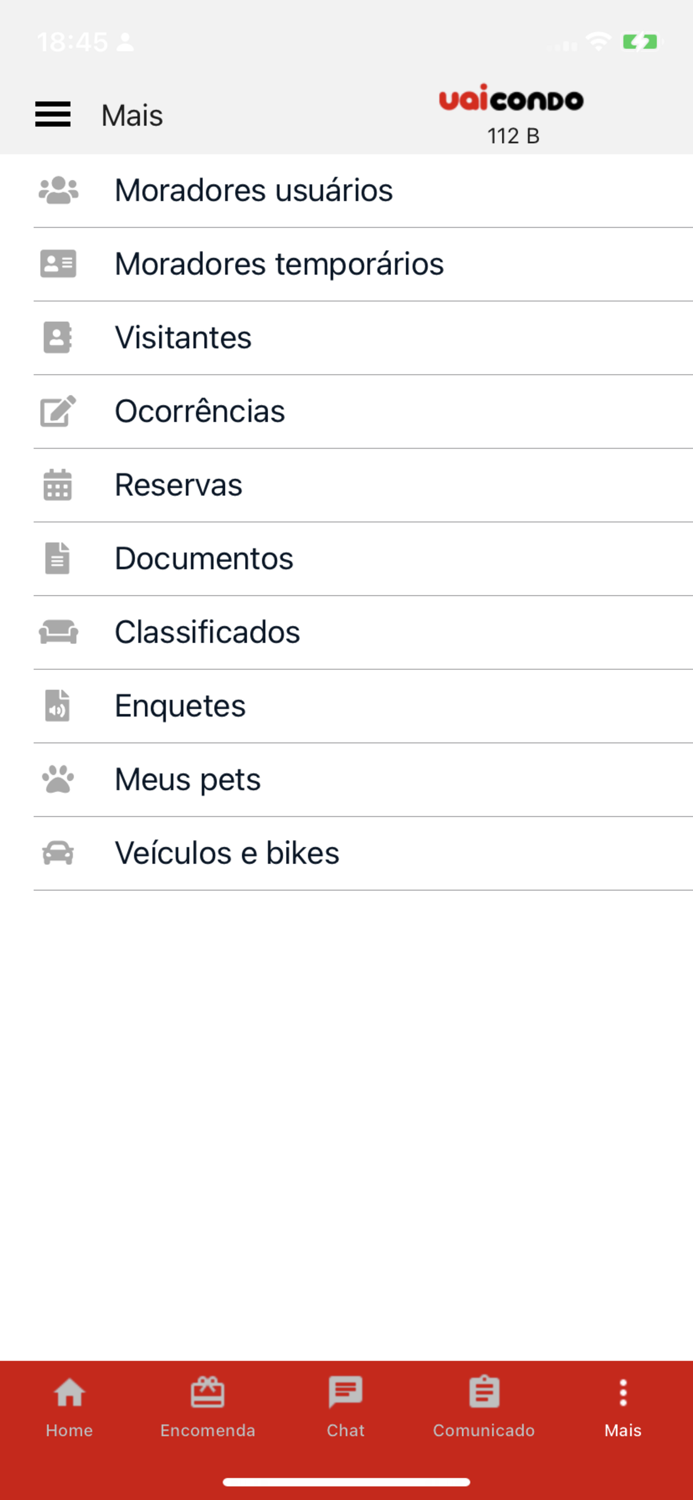Tap the 112 B unit label
The height and width of the screenshot is (1500, 693).
click(512, 136)
